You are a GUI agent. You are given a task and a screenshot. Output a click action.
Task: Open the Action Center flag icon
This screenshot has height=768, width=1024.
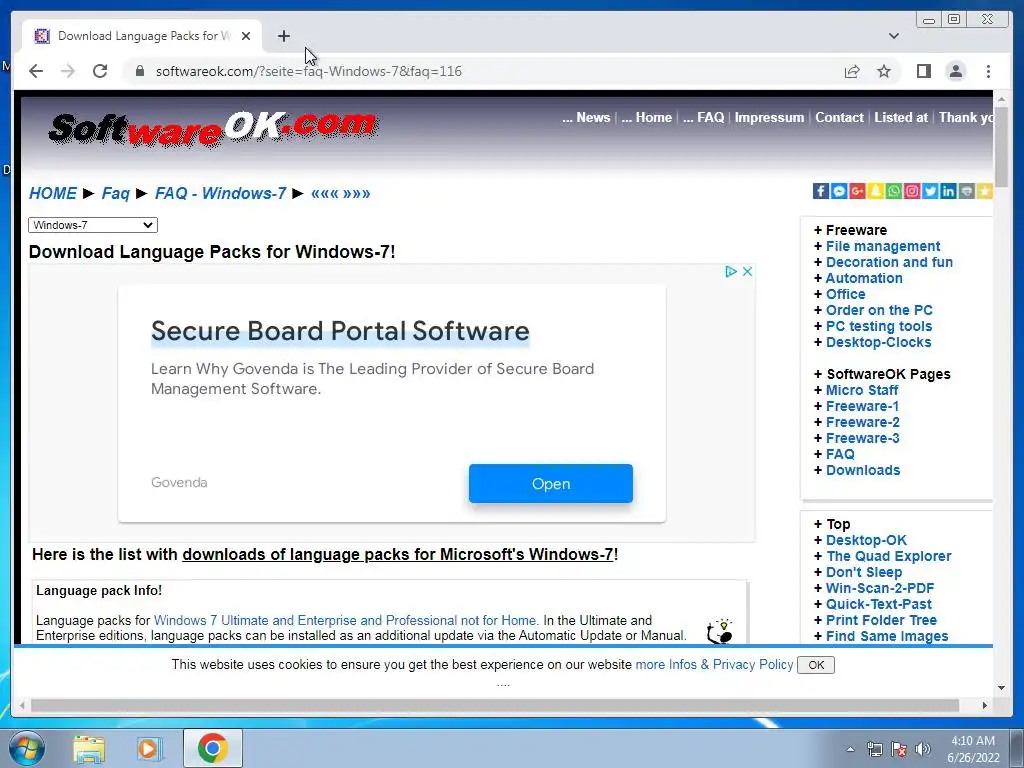tap(899, 749)
